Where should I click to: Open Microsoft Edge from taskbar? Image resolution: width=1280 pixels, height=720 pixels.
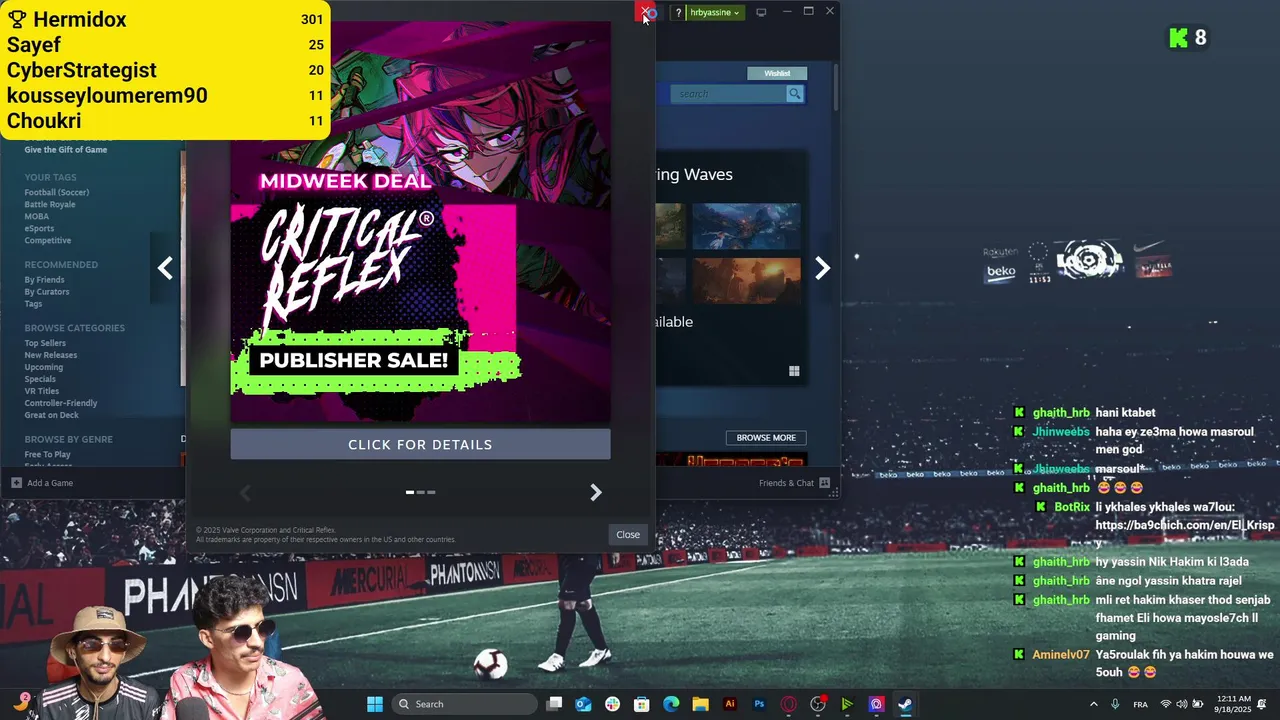[x=671, y=704]
